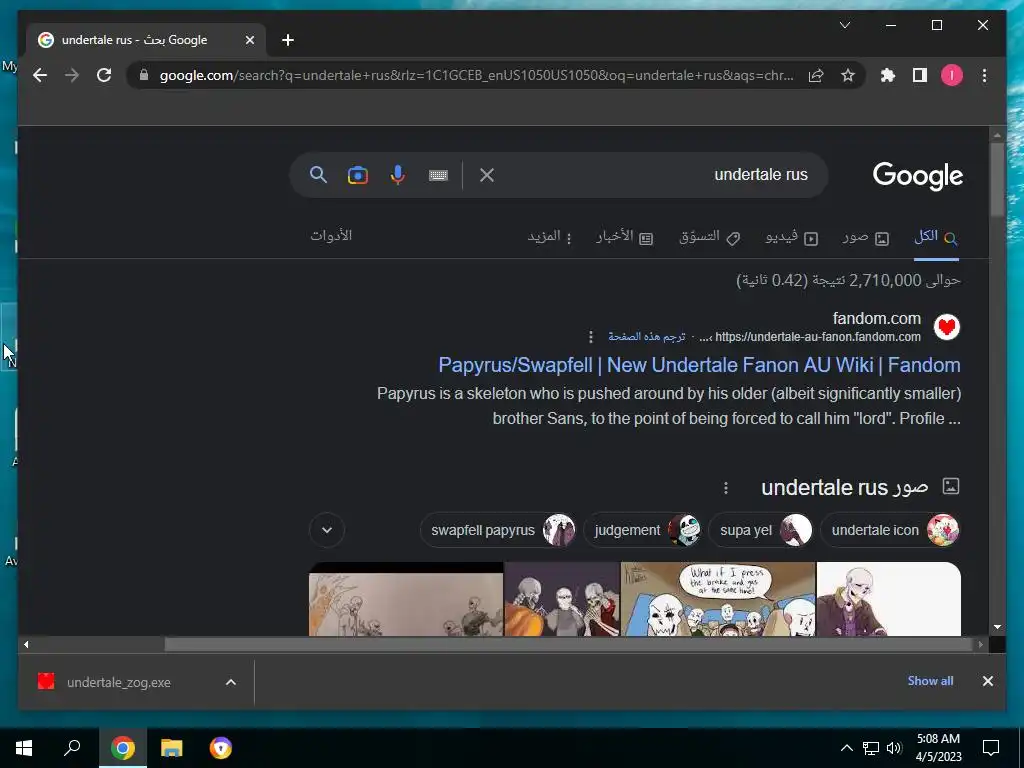The image size is (1024, 768).
Task: Select the 'judgement' image chip
Action: pos(642,530)
